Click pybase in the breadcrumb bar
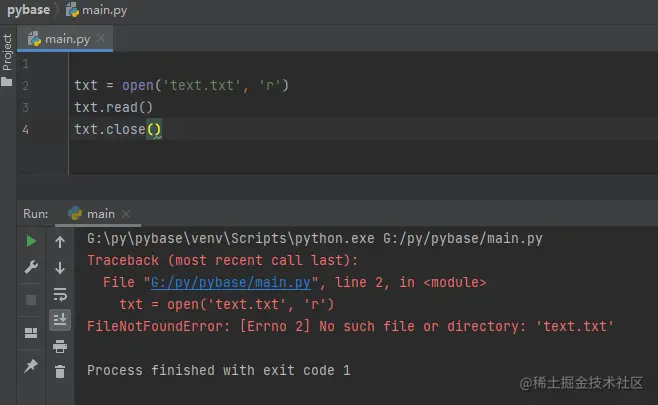 click(29, 10)
